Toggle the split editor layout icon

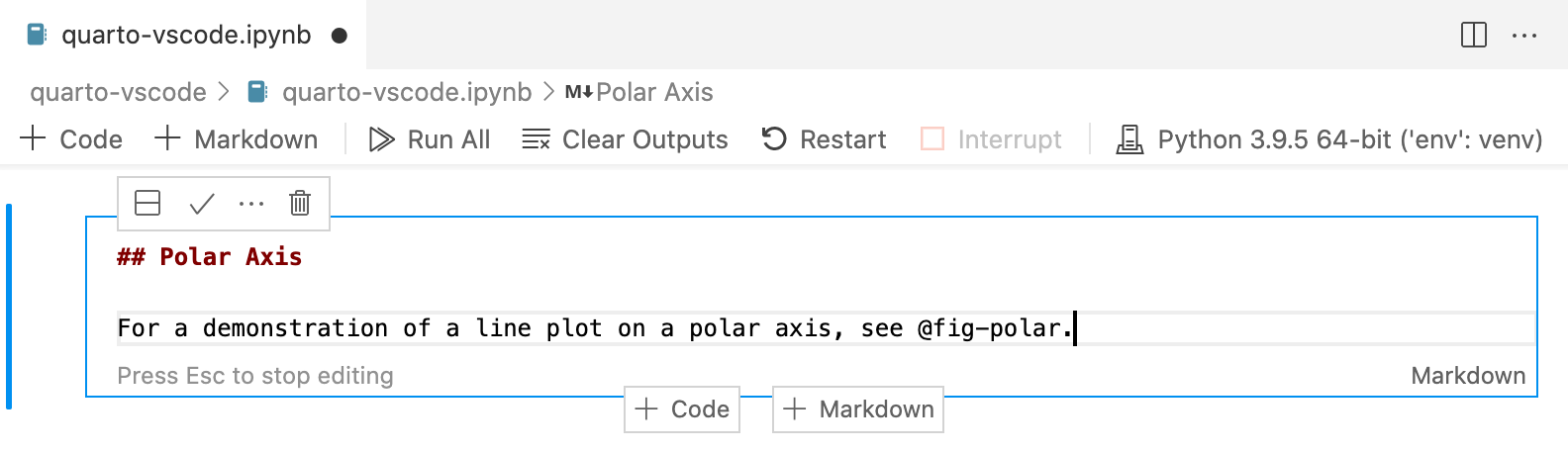pos(1474,36)
